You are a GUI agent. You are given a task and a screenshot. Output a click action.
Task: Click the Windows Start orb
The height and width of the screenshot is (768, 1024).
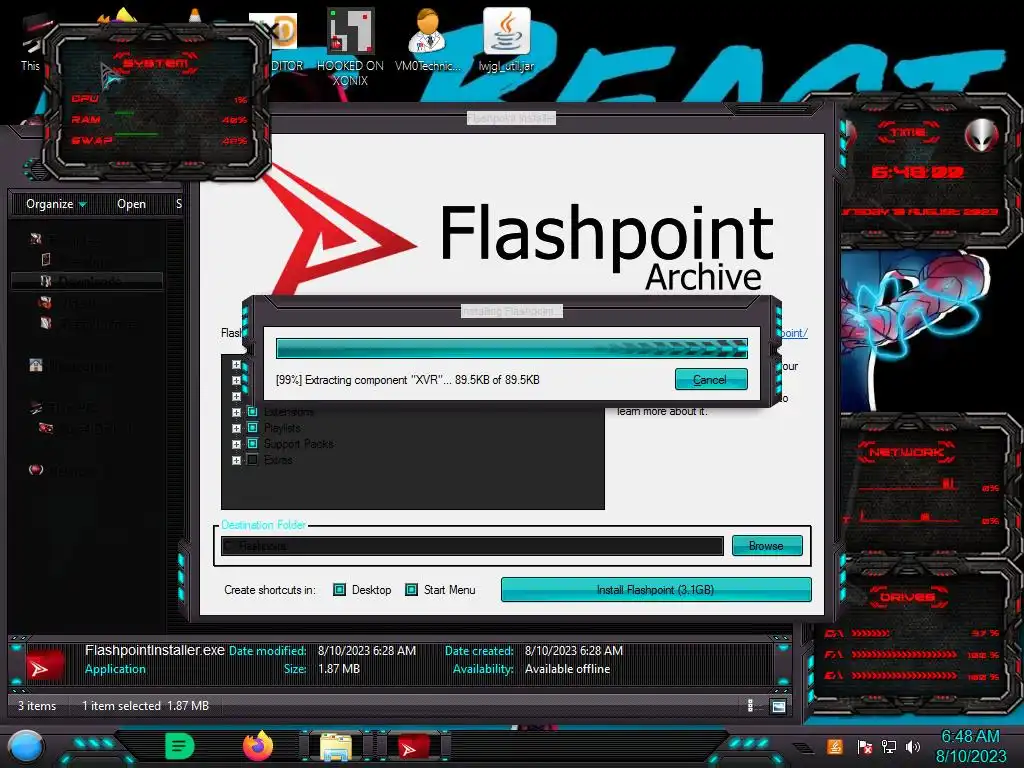[x=25, y=746]
